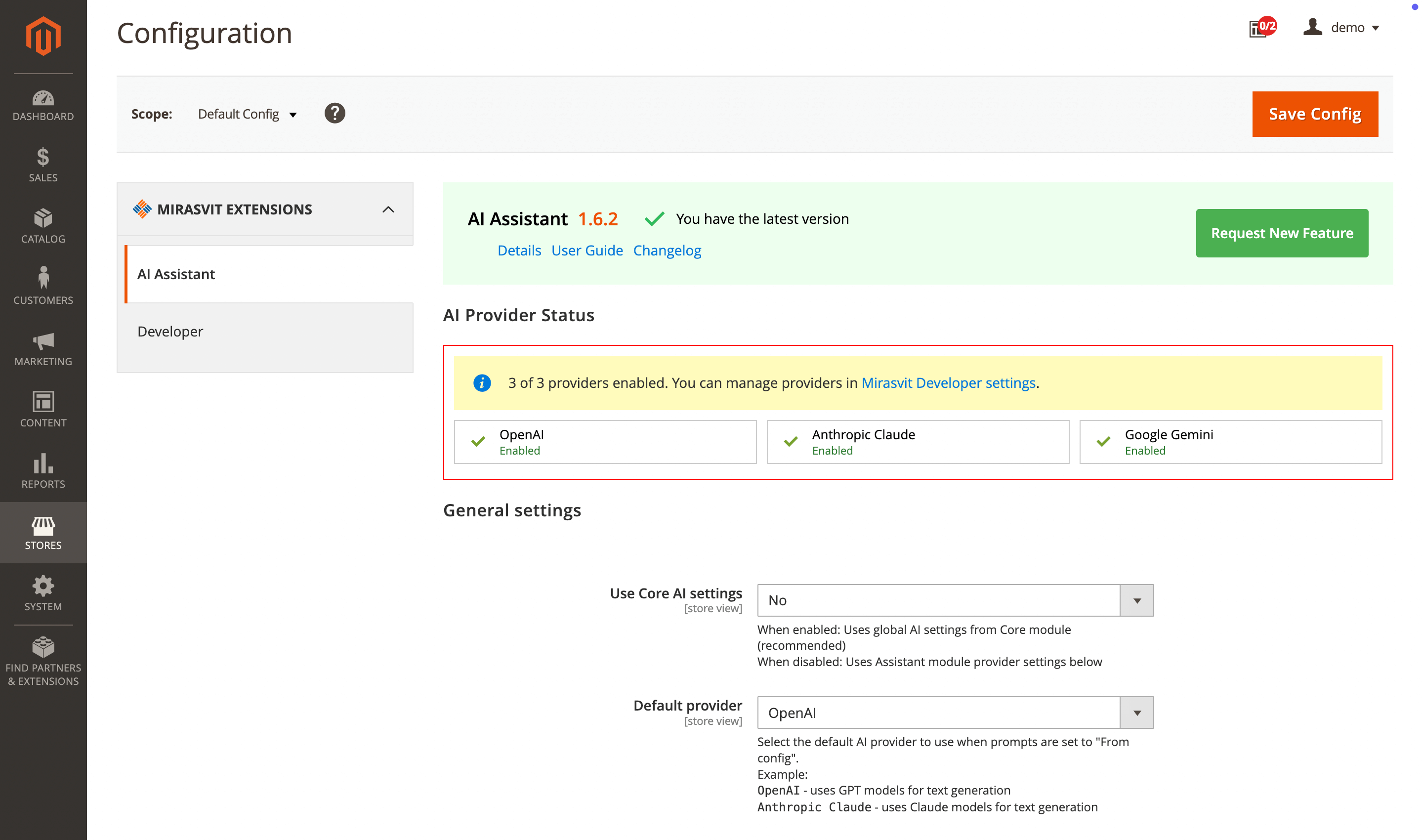Select the Developer tab in sidebar

[170, 331]
